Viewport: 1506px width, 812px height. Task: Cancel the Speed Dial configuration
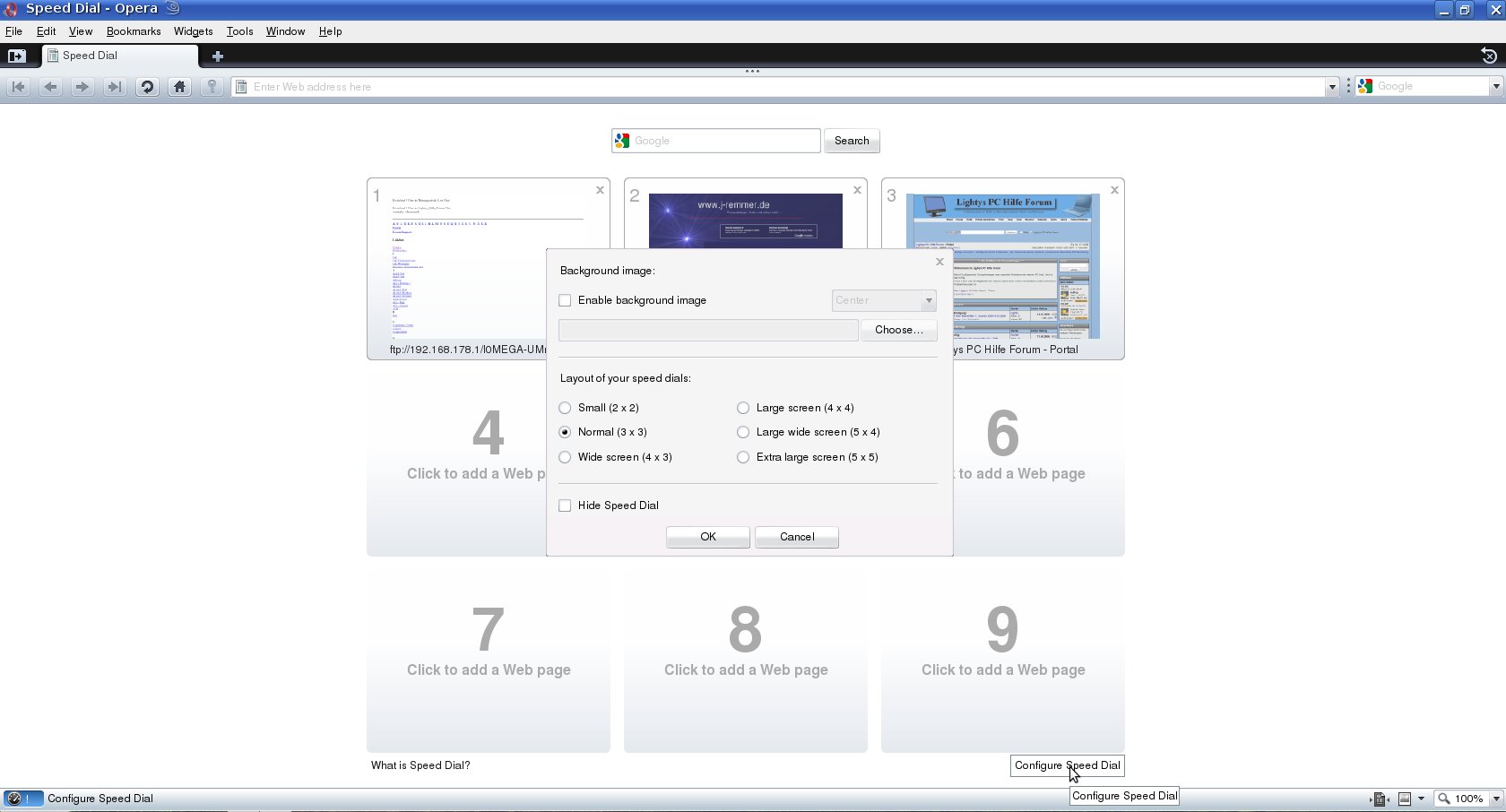797,537
